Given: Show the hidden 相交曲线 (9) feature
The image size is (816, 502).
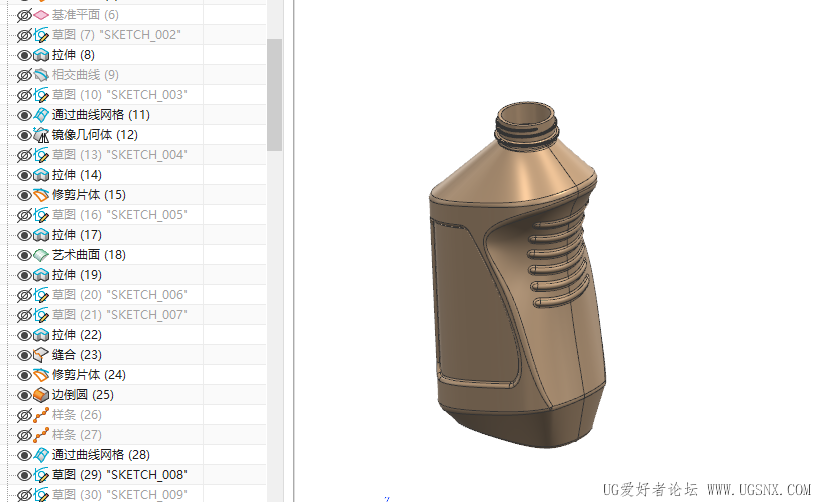Looking at the screenshot, I should pos(24,75).
